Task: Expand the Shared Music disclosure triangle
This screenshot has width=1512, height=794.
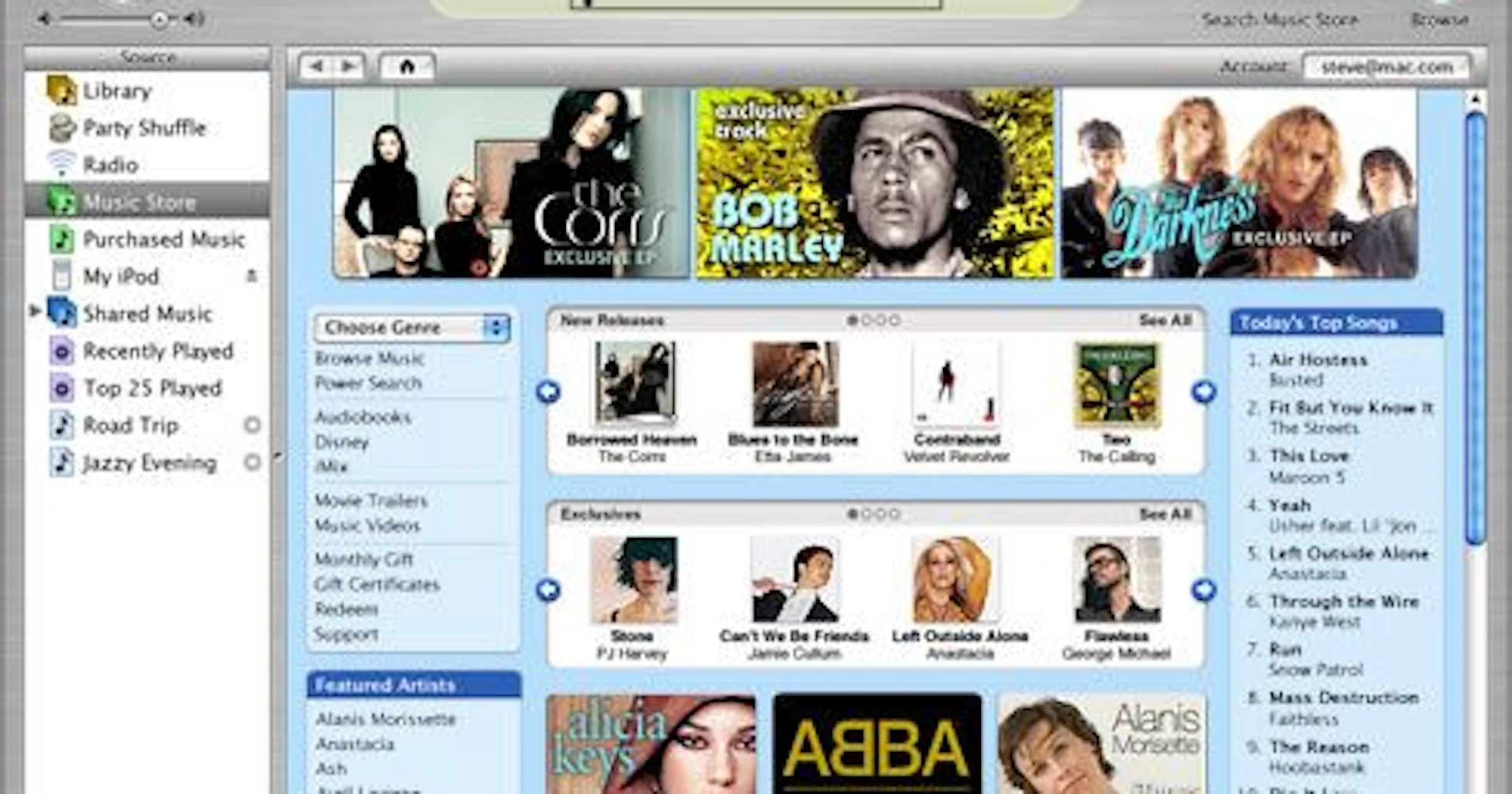Action: (x=35, y=311)
